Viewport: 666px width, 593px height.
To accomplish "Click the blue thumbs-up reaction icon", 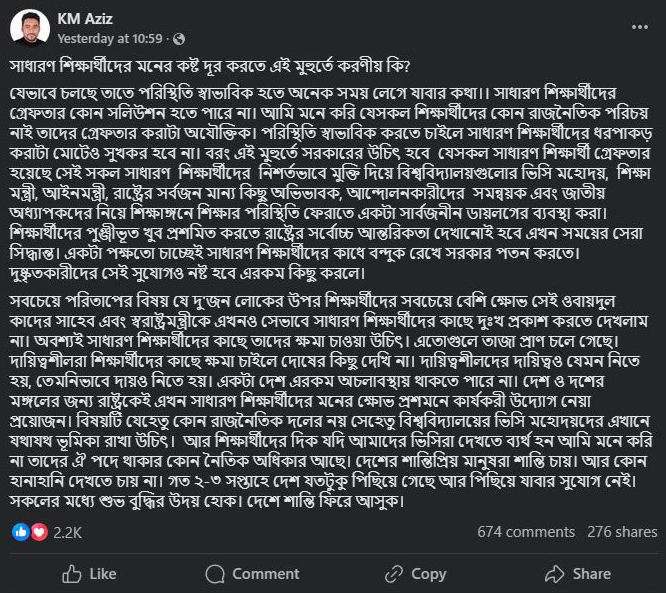I will click(x=21, y=532).
